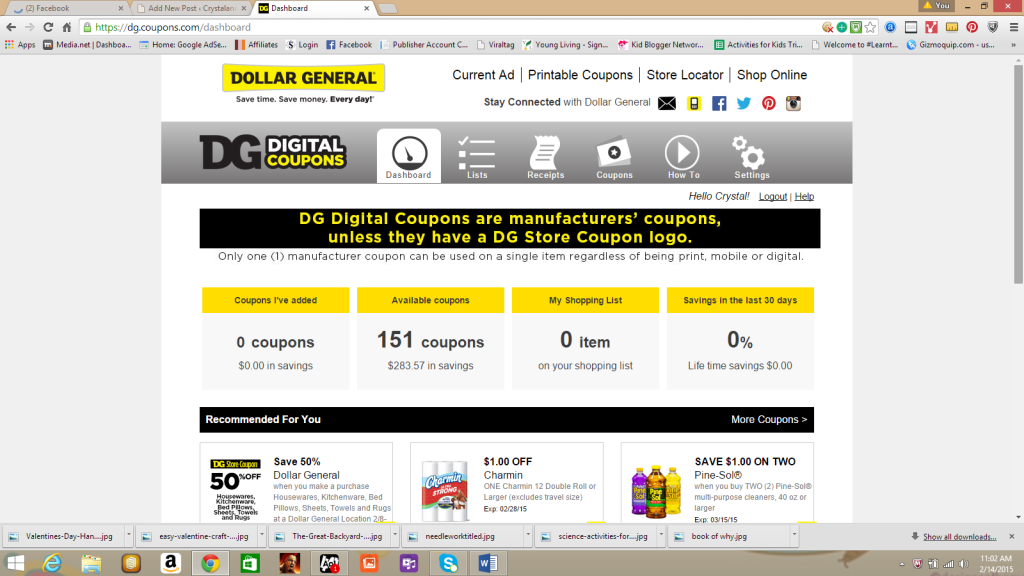Open the Charmin coupon product image
The width and height of the screenshot is (1024, 576).
445,490
